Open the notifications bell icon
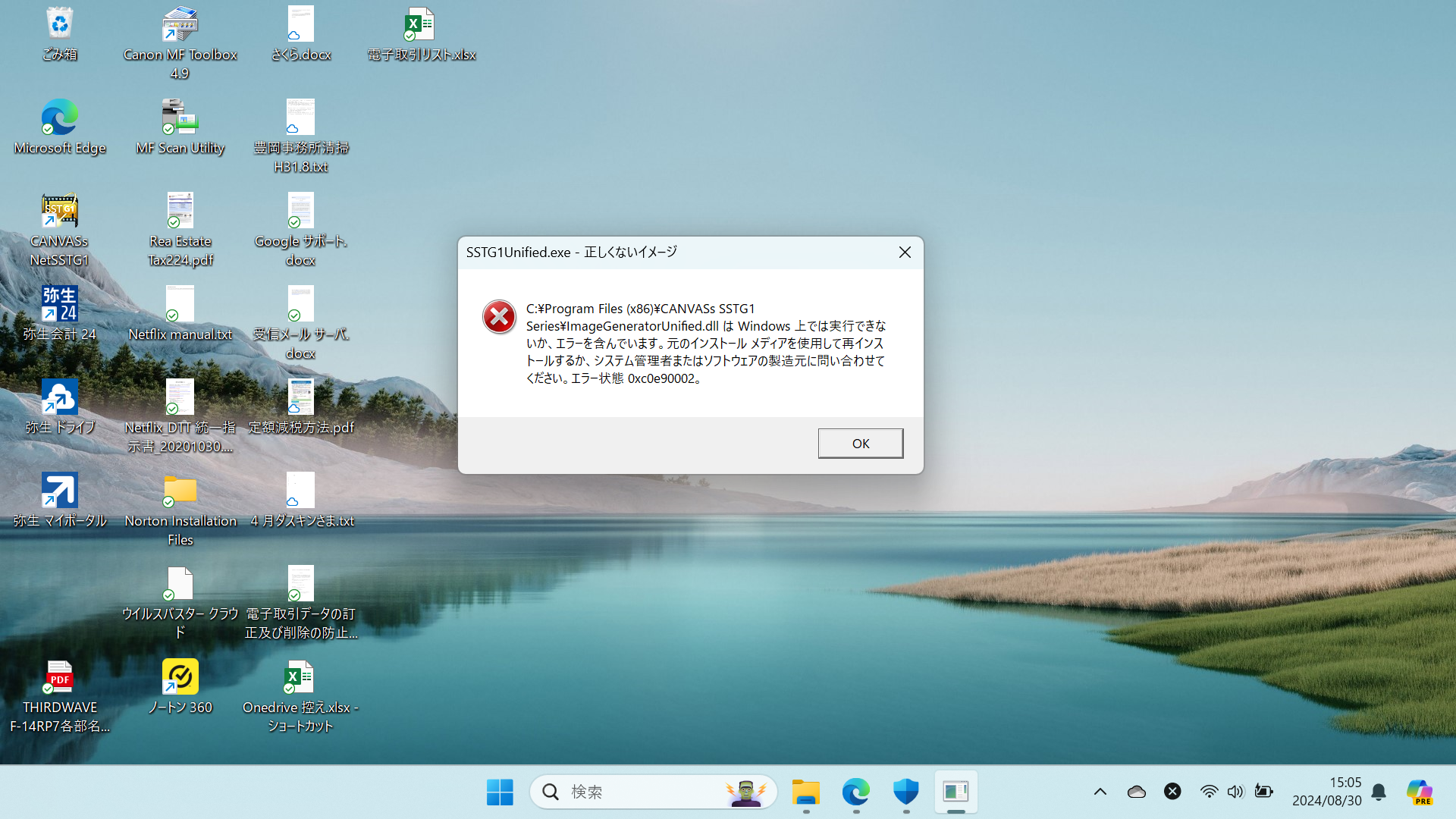Image resolution: width=1456 pixels, height=819 pixels. point(1379,792)
